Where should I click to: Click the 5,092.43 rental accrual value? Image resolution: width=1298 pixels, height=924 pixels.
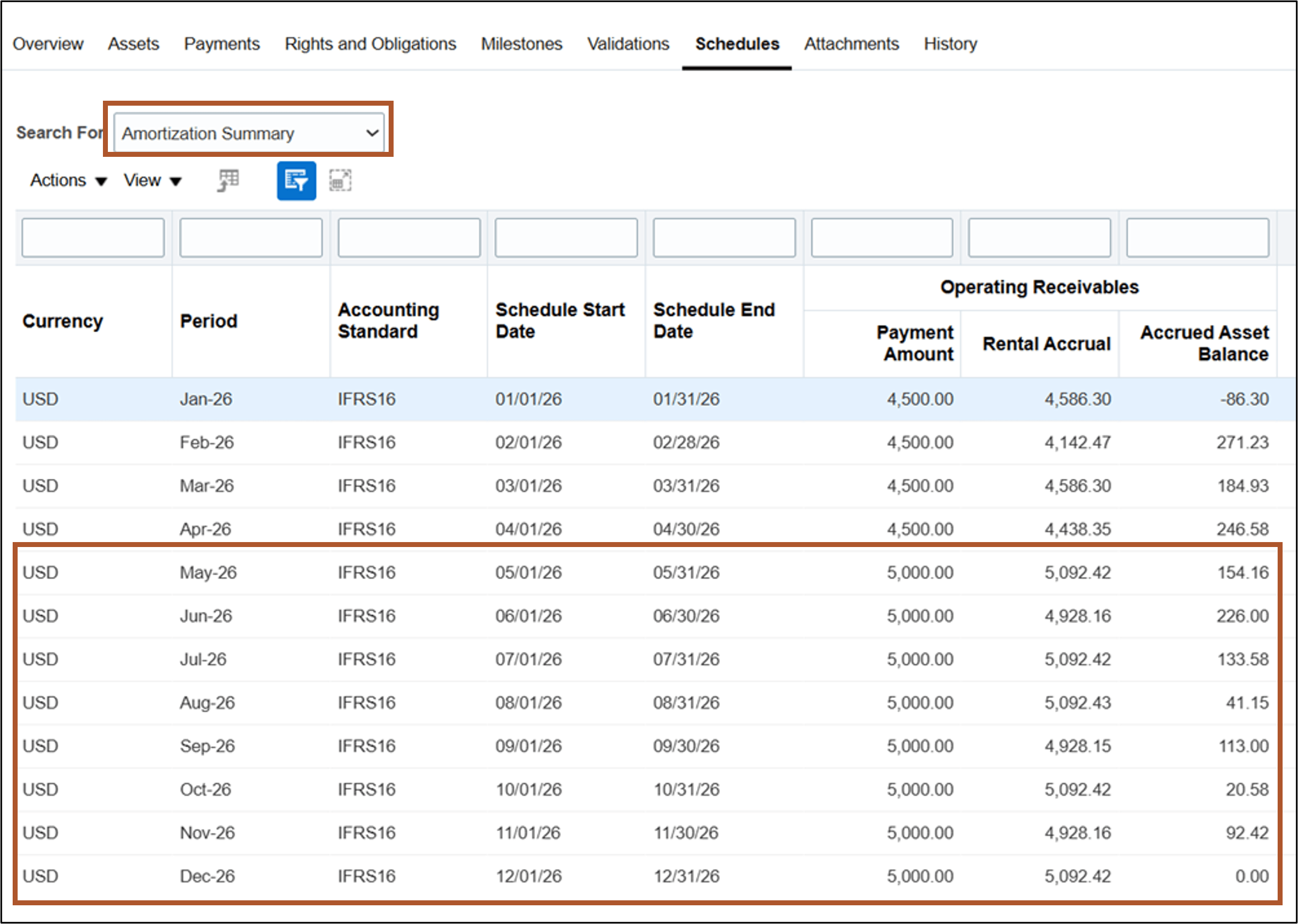point(1078,703)
